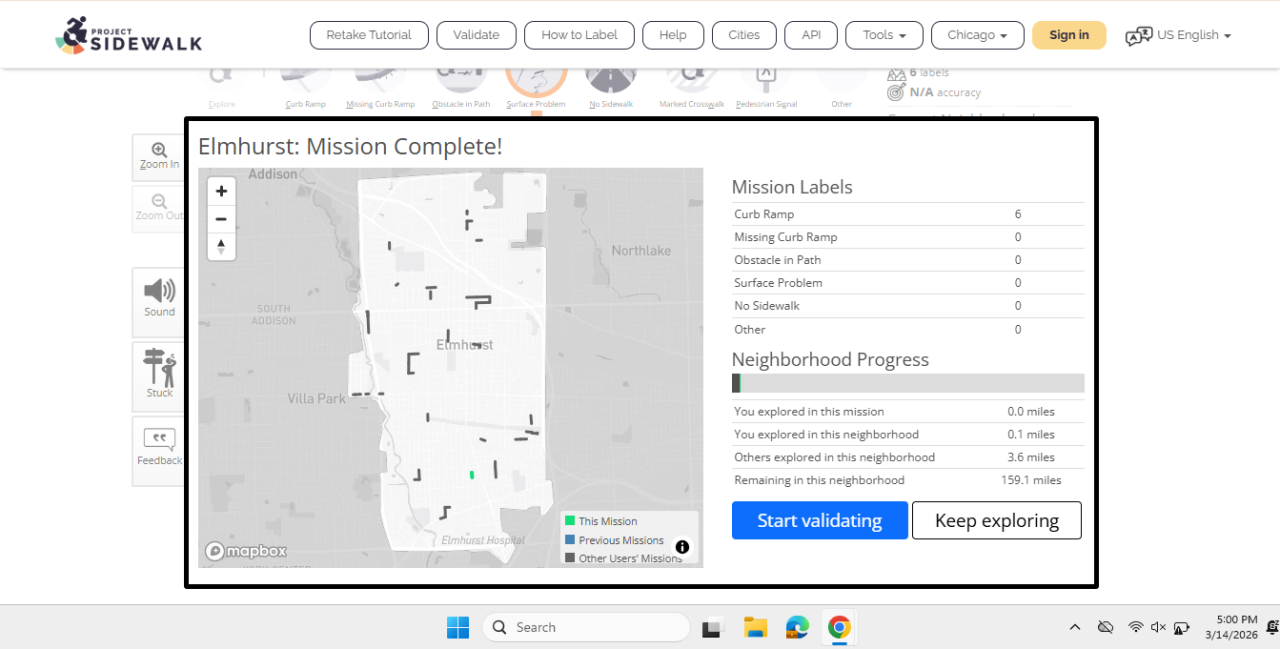Select the Curb Ramp label icon
Screen dimensions: 1280x649
click(306, 88)
